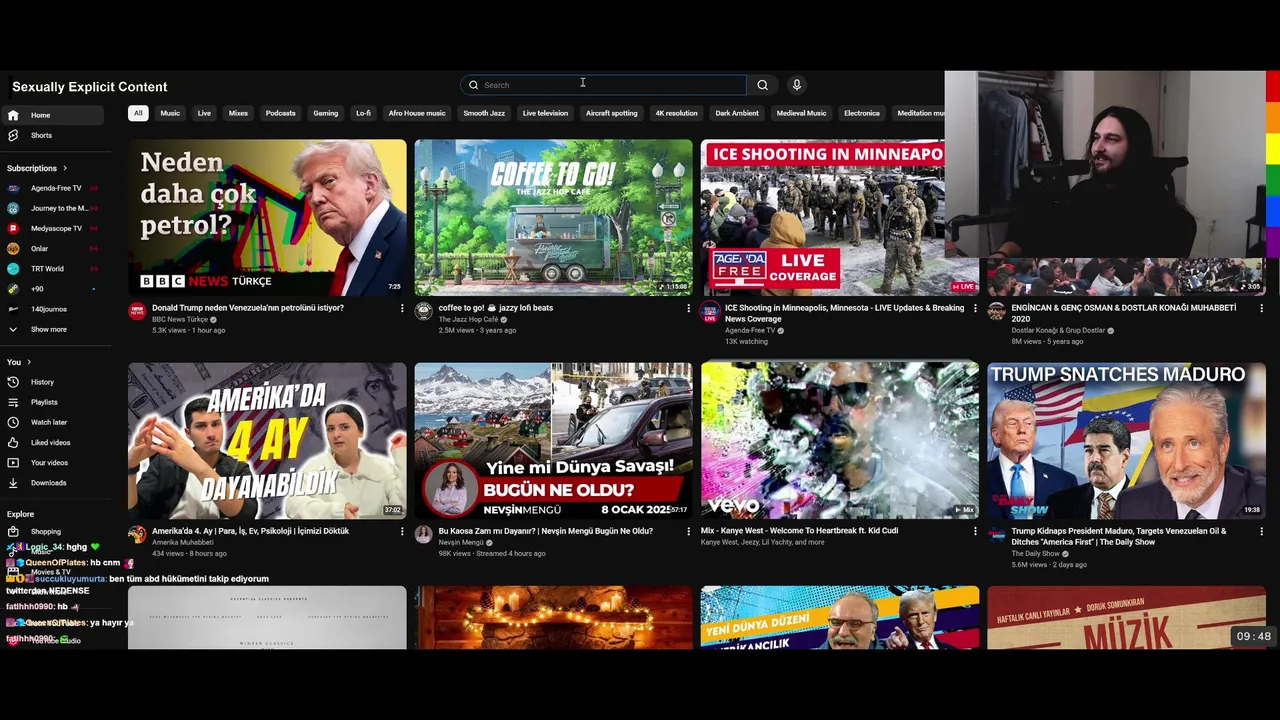
Task: Open Liked videos in sidebar
Action: pyautogui.click(x=50, y=442)
